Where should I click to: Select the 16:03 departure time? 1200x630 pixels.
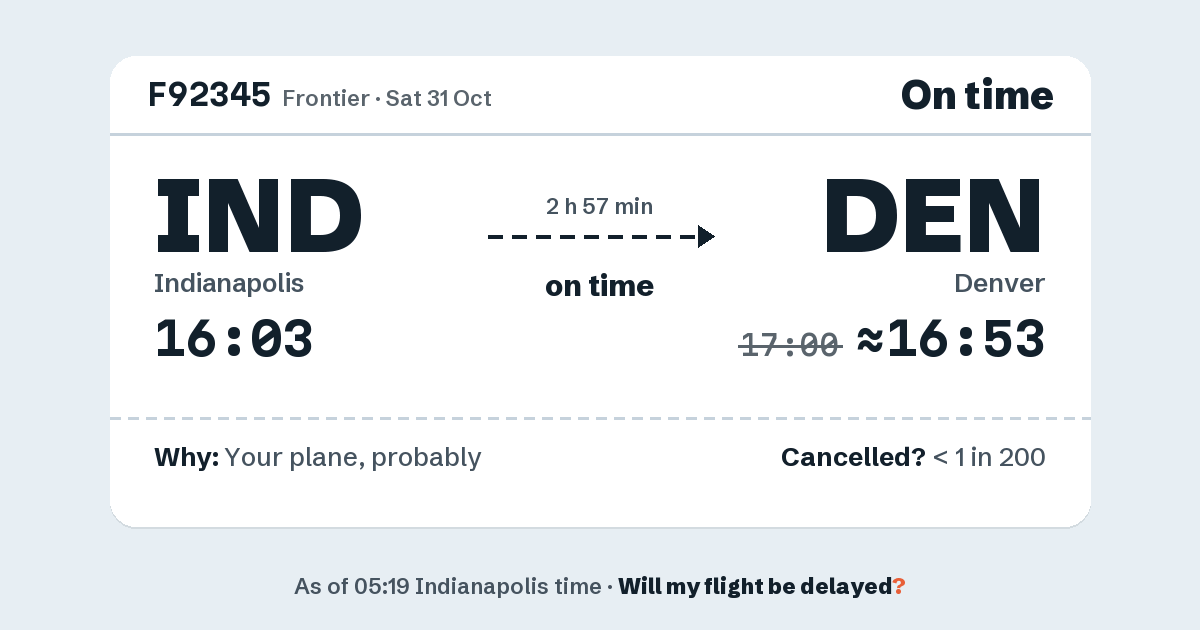click(x=234, y=339)
